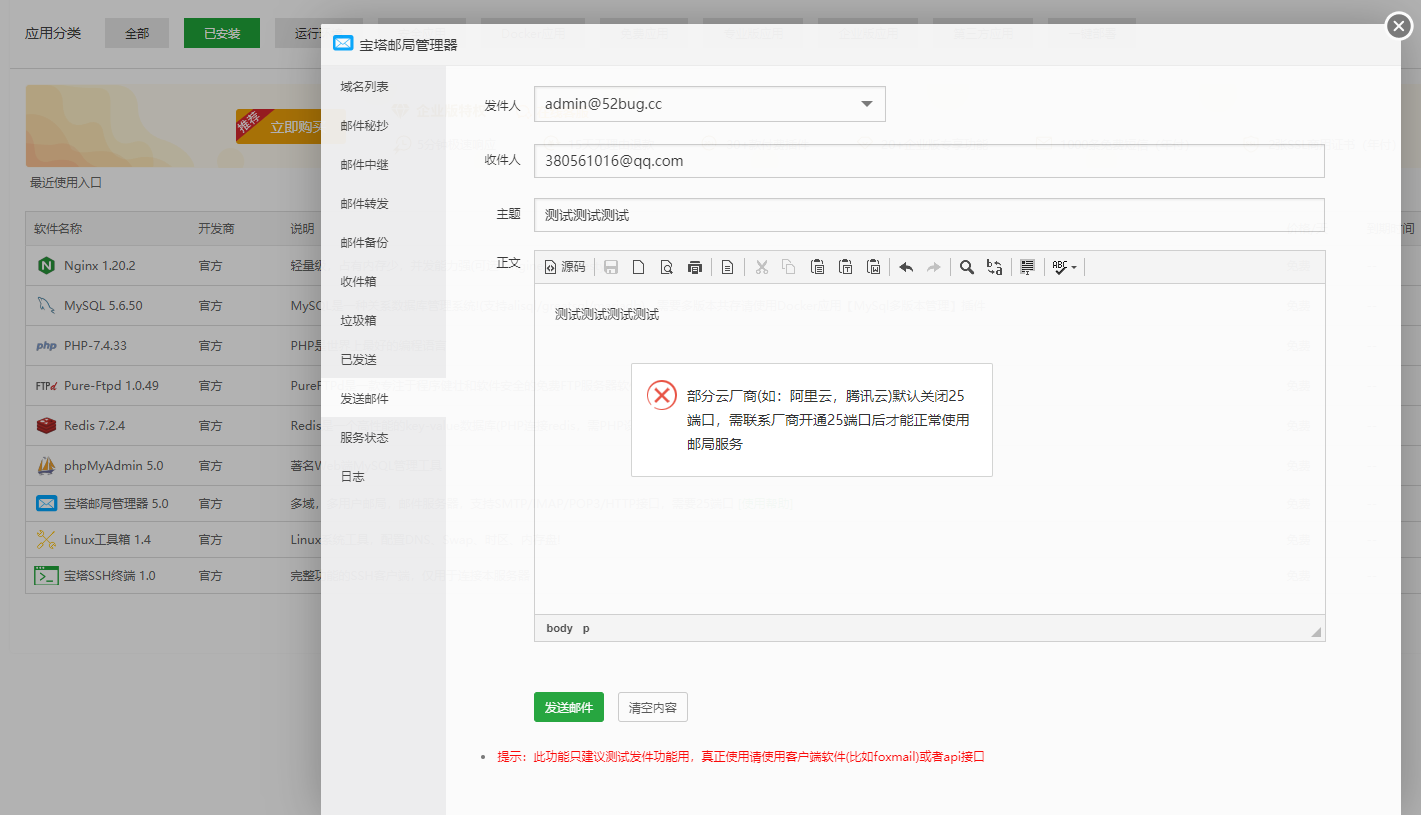This screenshot has width=1421, height=815.
Task: Open the Templates icon in editor toolbar
Action: coord(728,267)
